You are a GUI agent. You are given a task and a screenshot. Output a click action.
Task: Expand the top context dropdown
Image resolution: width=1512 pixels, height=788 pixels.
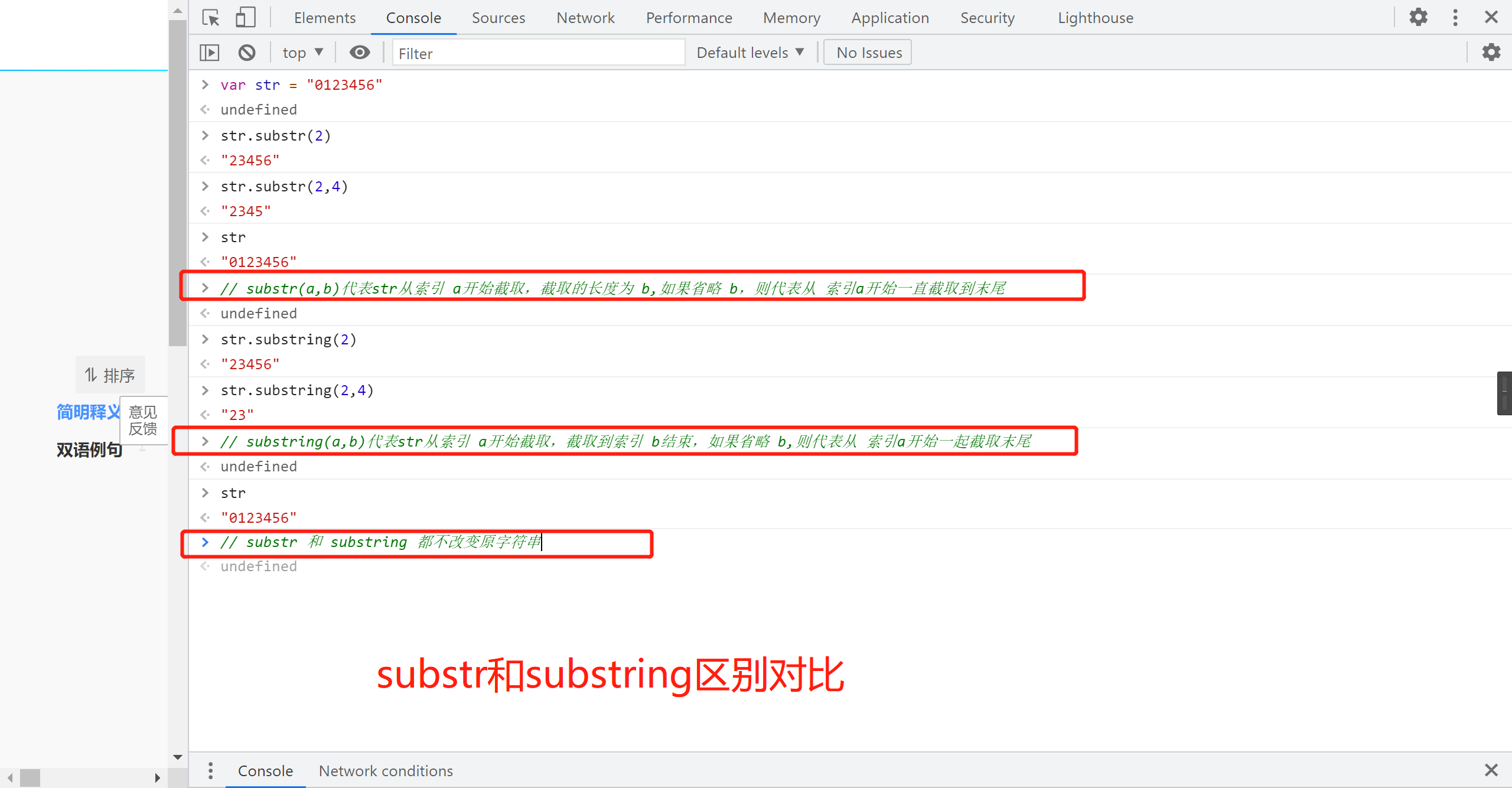tap(302, 53)
